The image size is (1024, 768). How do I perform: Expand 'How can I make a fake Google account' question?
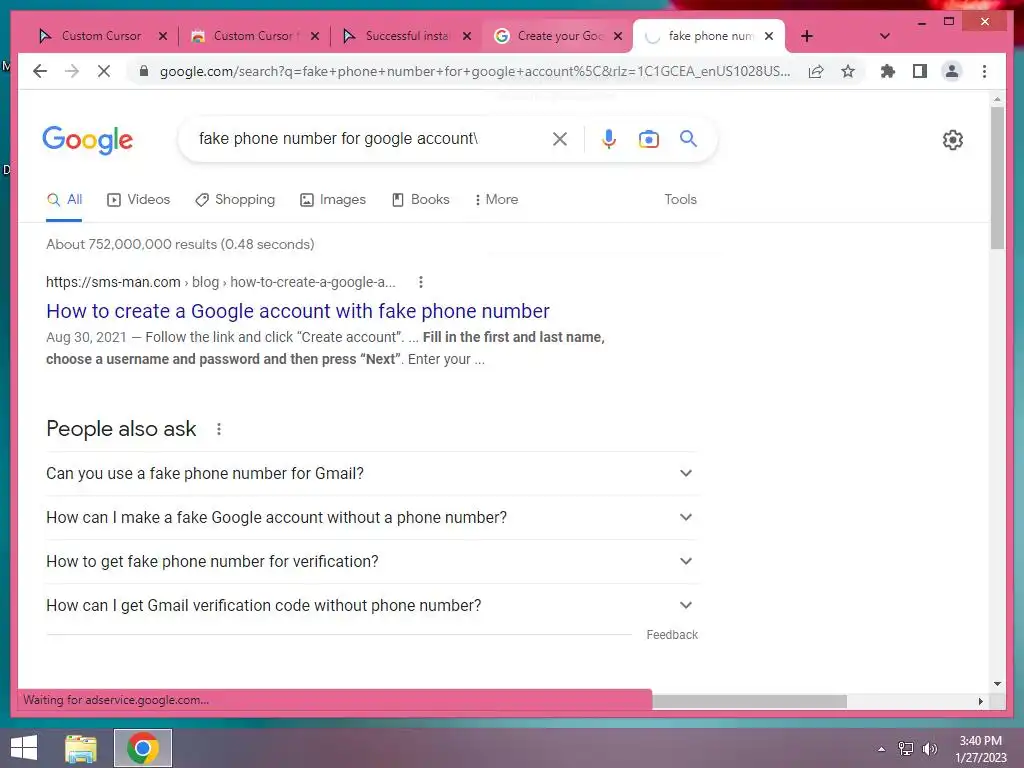(x=370, y=517)
